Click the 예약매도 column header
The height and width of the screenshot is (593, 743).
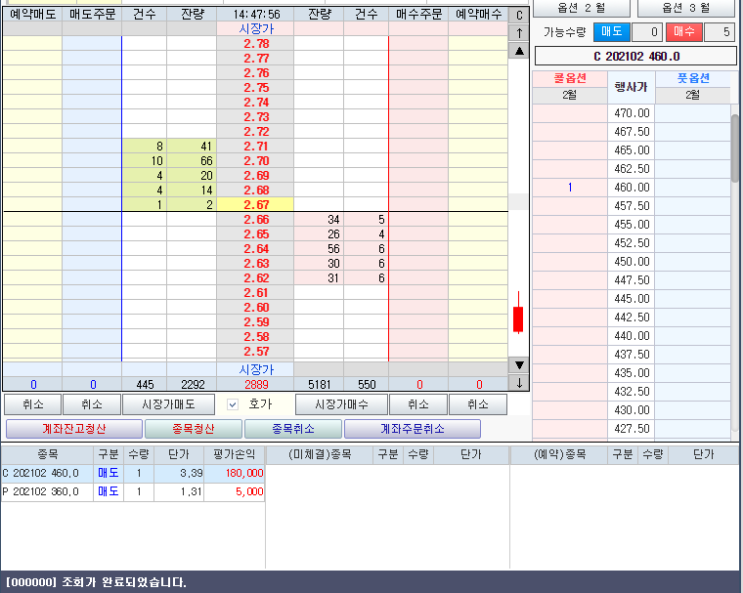pyautogui.click(x=33, y=14)
